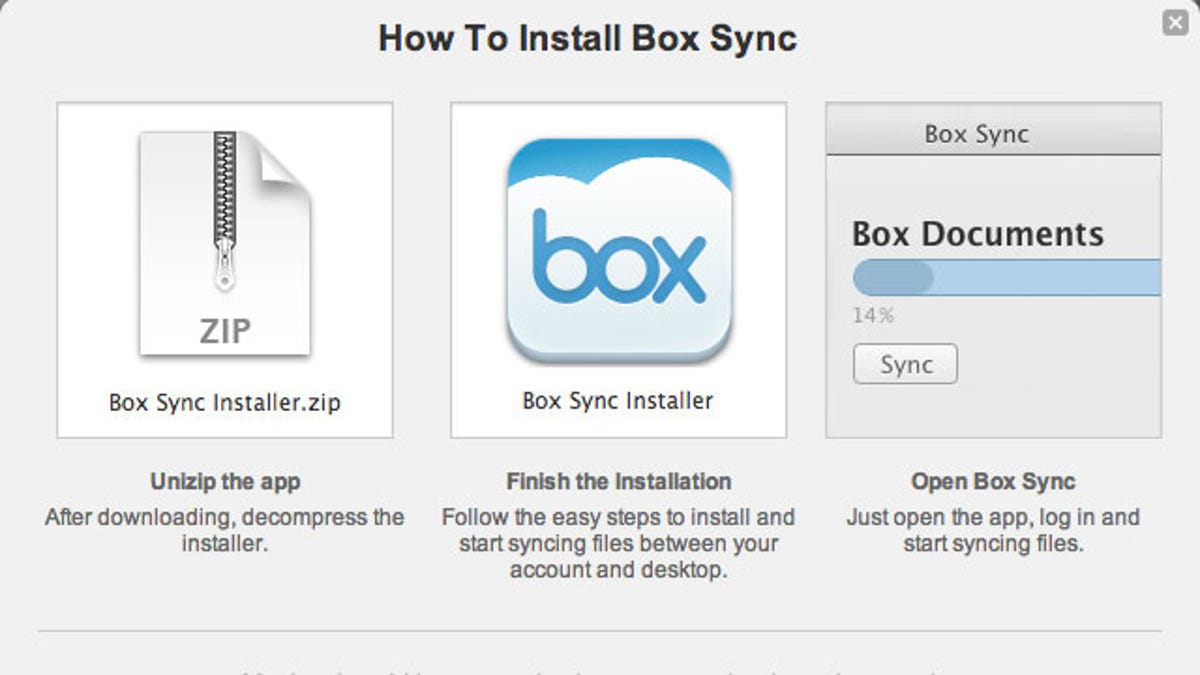Click the 14% progress label
The height and width of the screenshot is (675, 1200).
tap(873, 316)
